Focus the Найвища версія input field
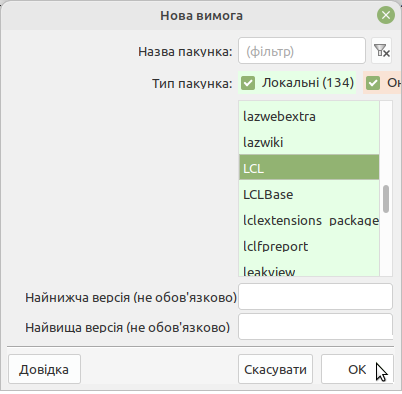This screenshot has height=394, width=402. point(315,327)
